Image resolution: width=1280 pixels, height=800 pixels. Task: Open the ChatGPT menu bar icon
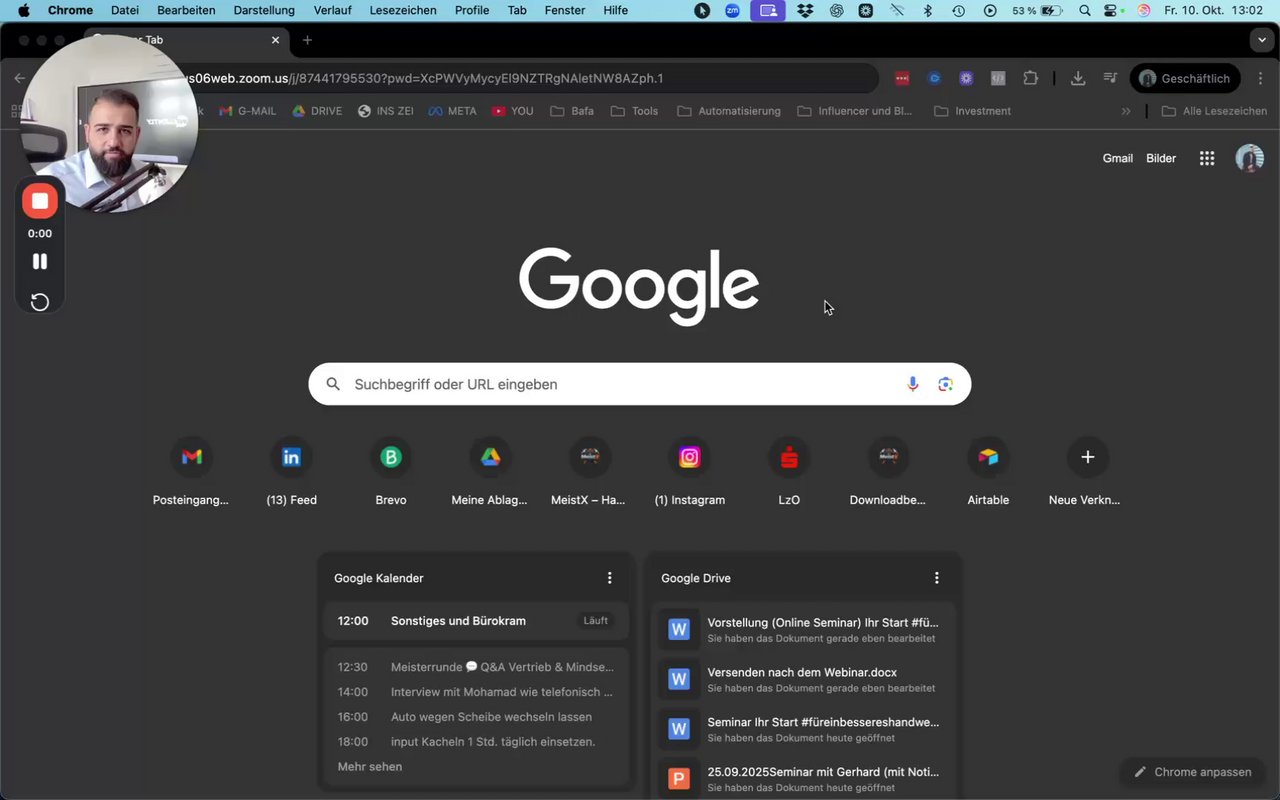tap(837, 10)
